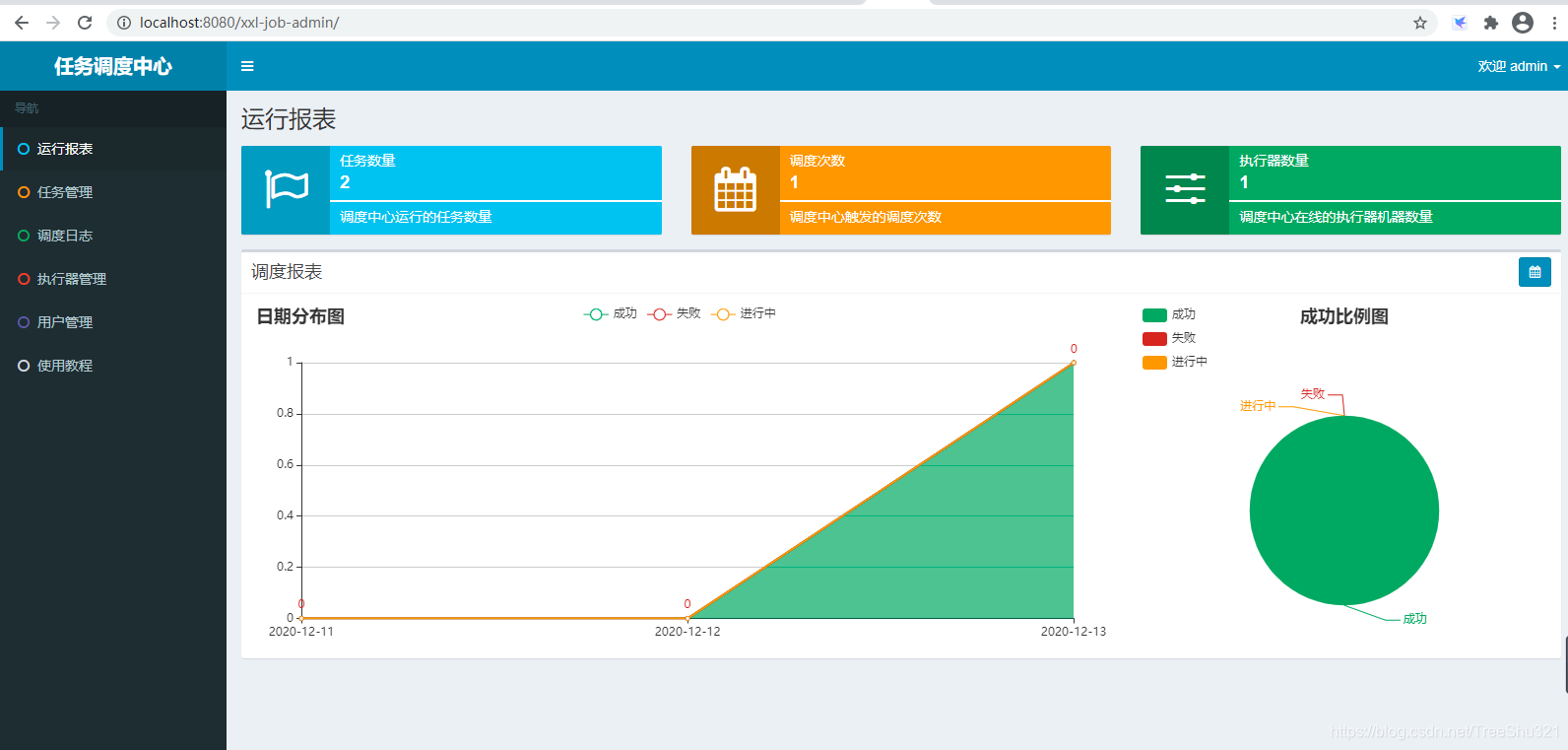The image size is (1568, 750).
Task: Click the circle icon beside 运行报表
Action: point(24,149)
